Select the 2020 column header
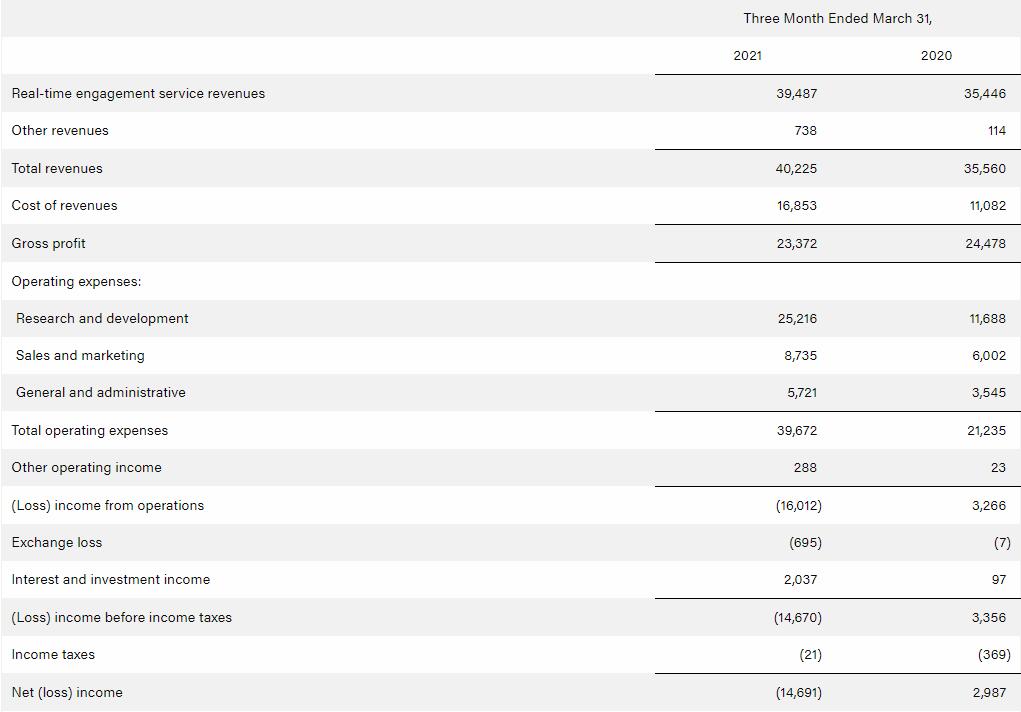1021x712 pixels. tap(936, 55)
